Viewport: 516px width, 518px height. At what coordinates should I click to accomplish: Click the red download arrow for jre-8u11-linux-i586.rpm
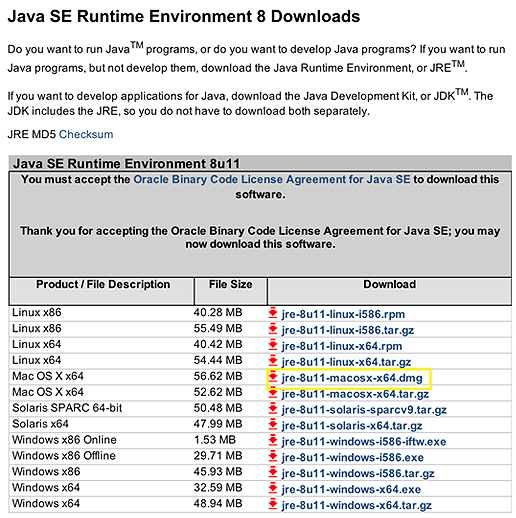pos(273,313)
